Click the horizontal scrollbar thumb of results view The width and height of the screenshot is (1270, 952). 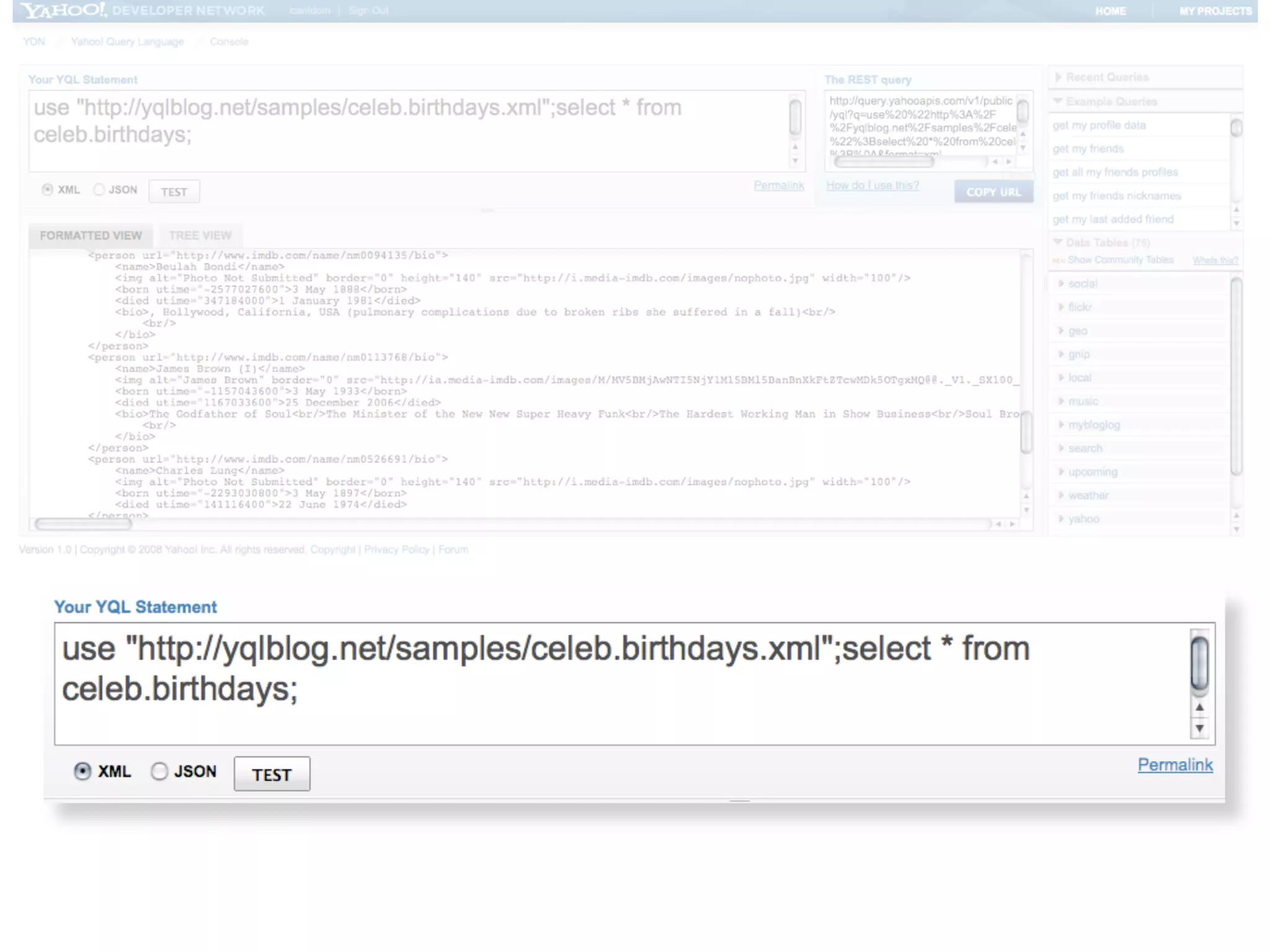[x=83, y=524]
